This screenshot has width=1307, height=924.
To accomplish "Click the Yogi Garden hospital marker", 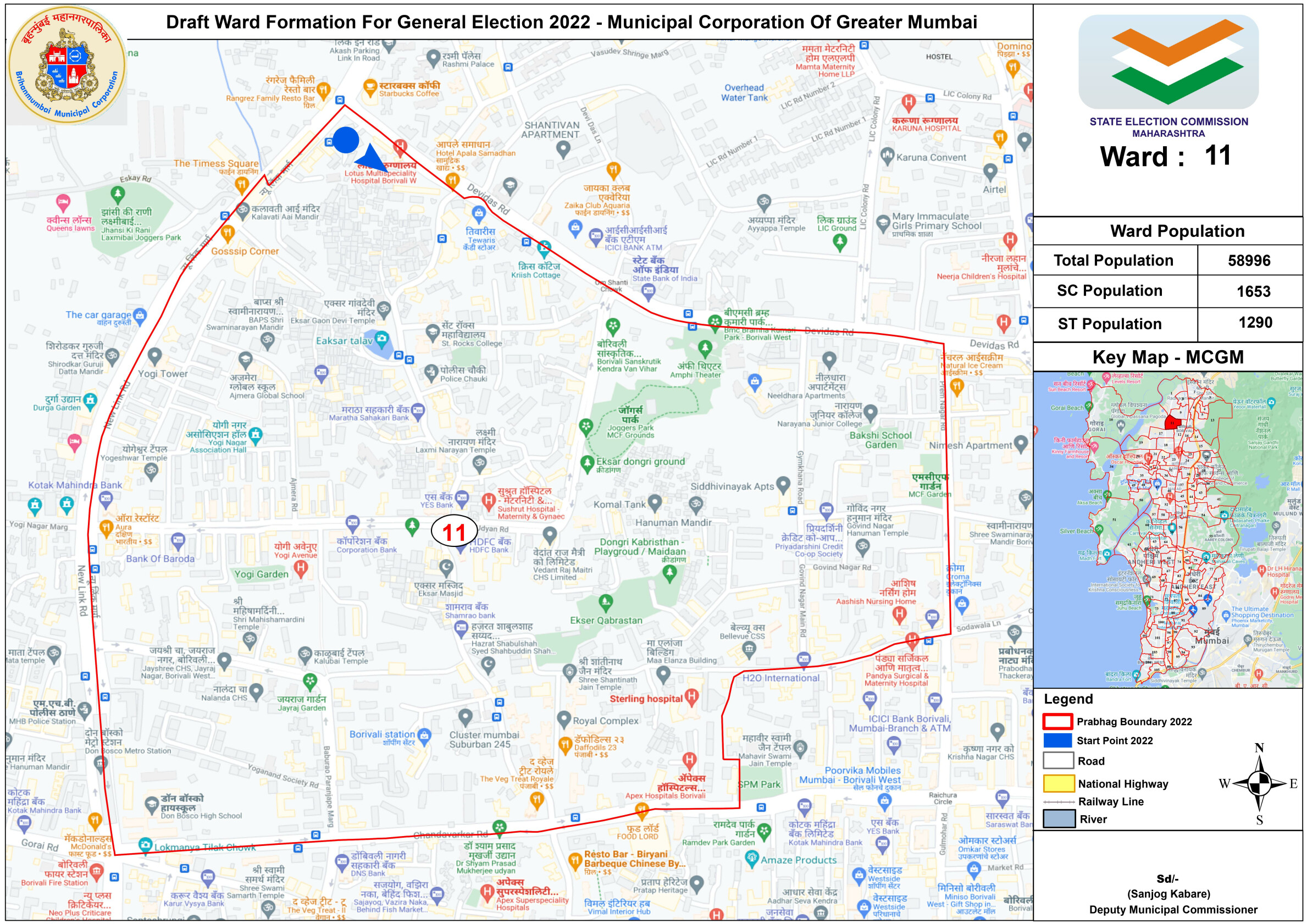I will [x=301, y=568].
